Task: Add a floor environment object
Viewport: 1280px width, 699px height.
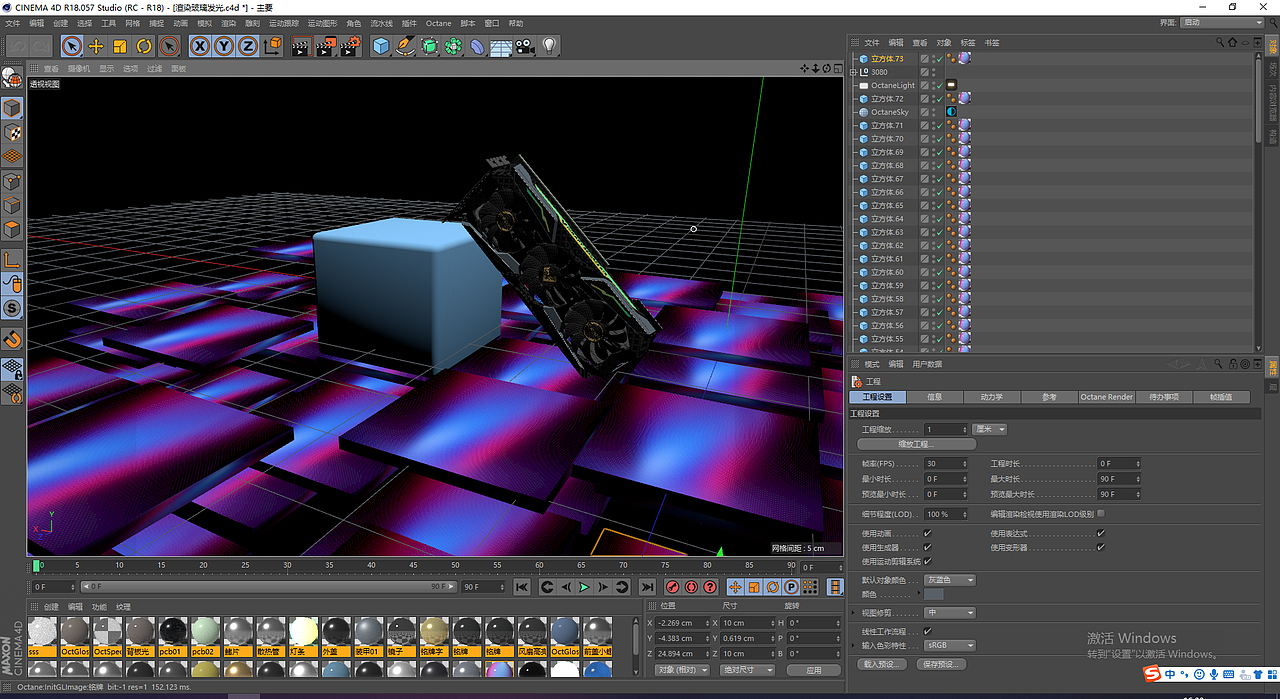Action: 501,46
